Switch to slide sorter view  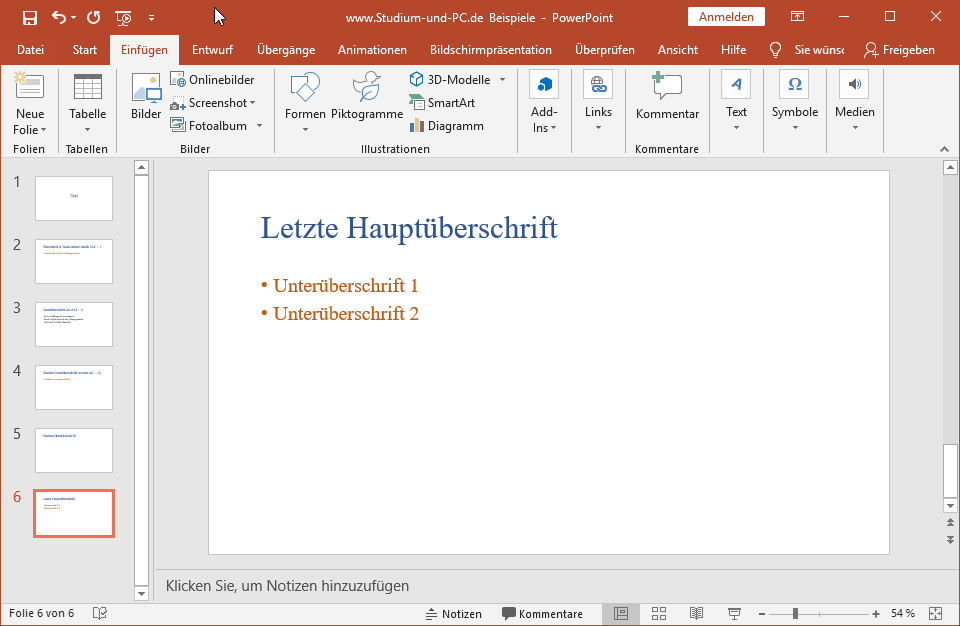[659, 614]
